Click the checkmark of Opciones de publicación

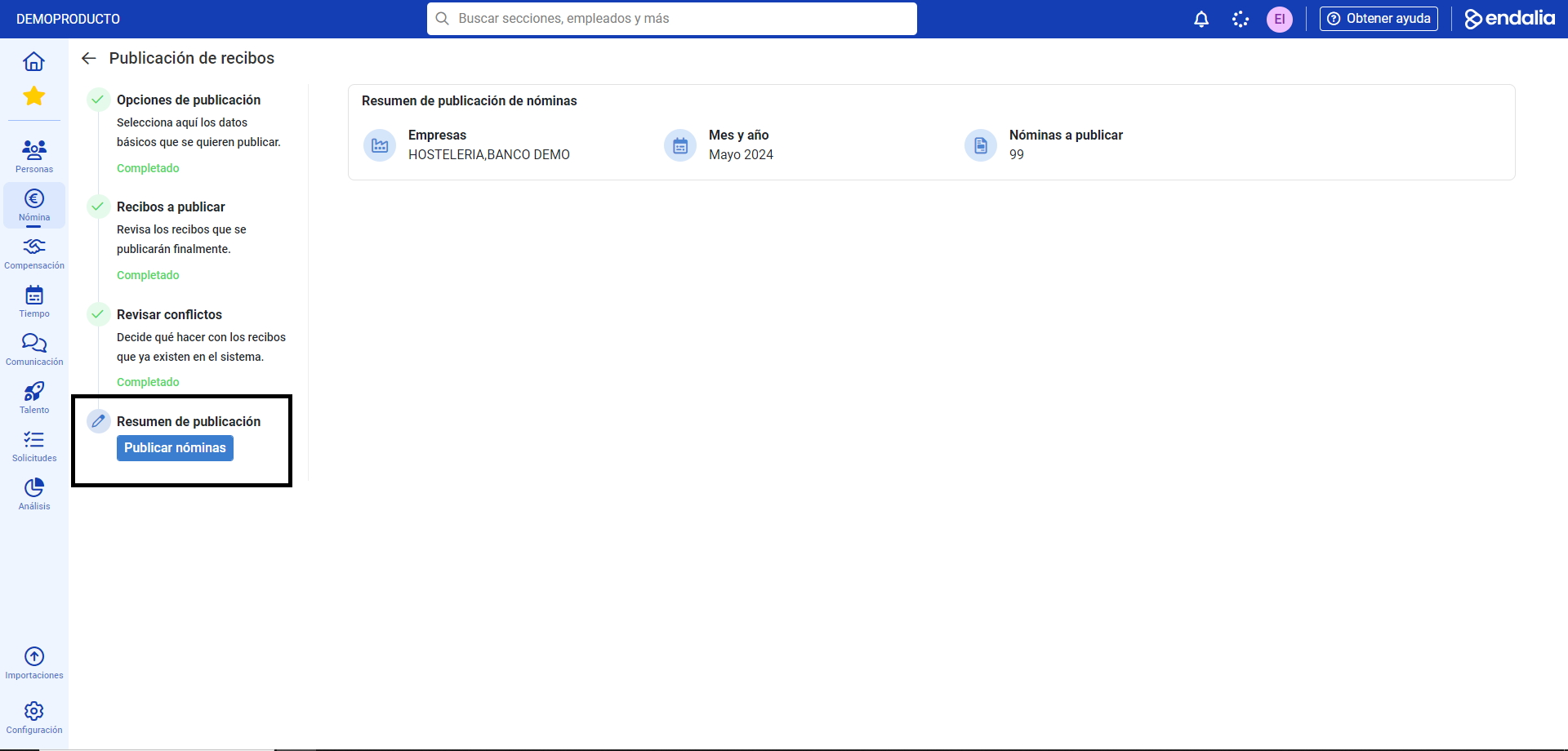point(98,100)
